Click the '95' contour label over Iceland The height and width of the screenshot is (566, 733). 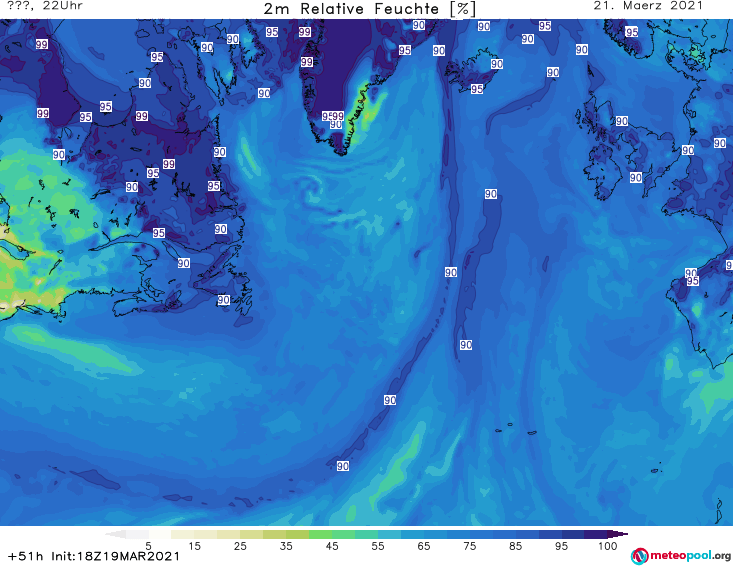click(477, 89)
